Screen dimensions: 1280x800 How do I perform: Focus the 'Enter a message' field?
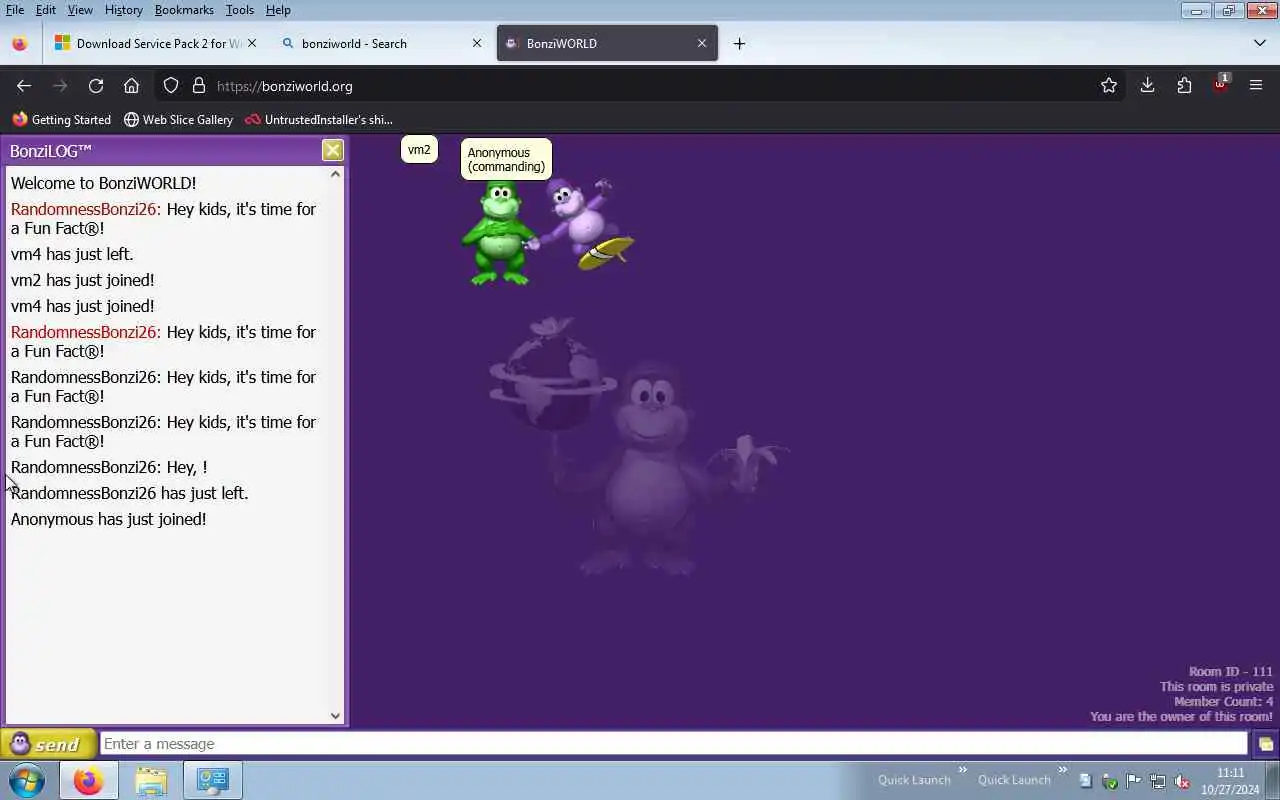click(x=674, y=744)
